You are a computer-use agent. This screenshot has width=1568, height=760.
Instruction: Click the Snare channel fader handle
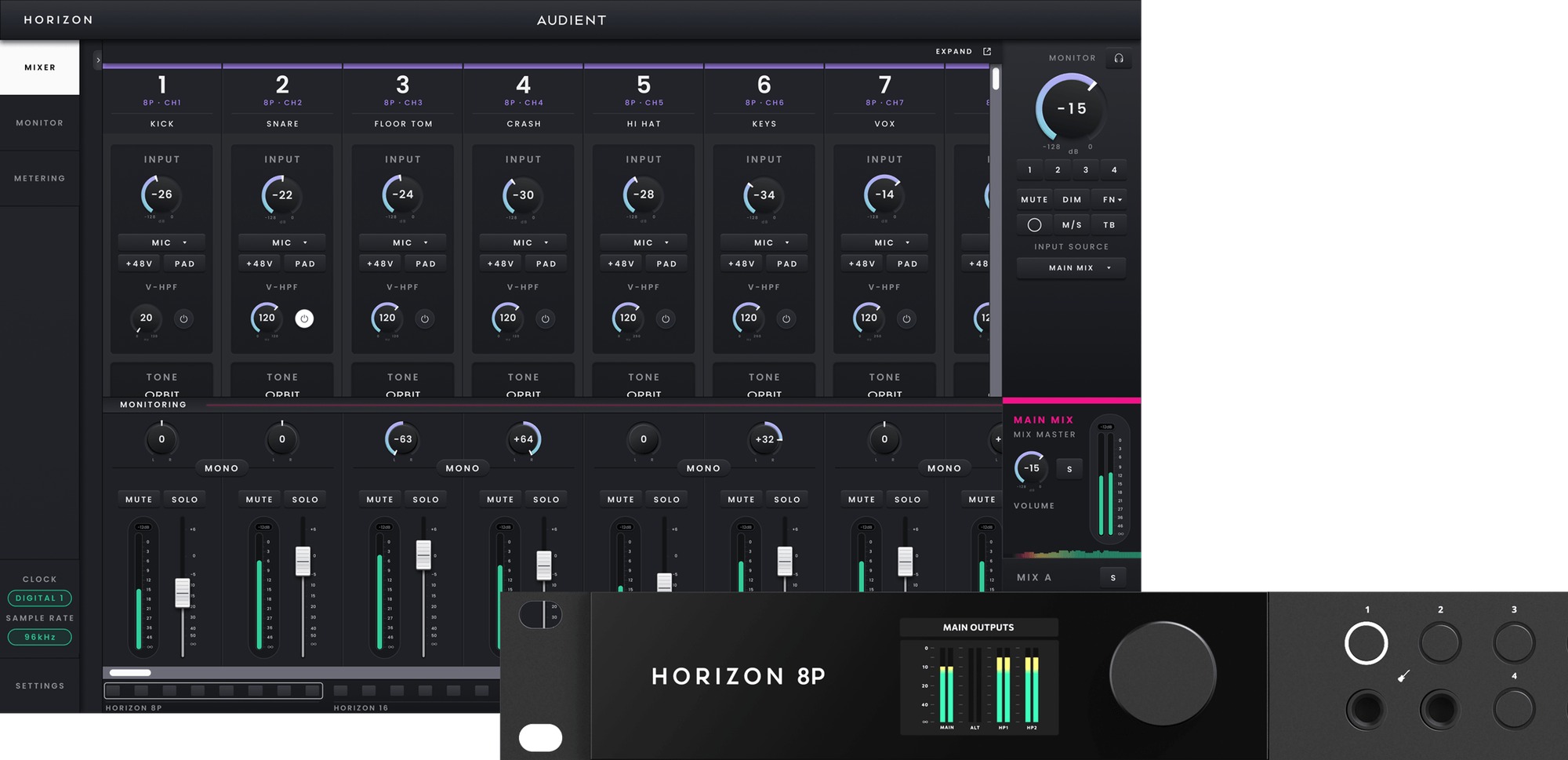tap(303, 562)
